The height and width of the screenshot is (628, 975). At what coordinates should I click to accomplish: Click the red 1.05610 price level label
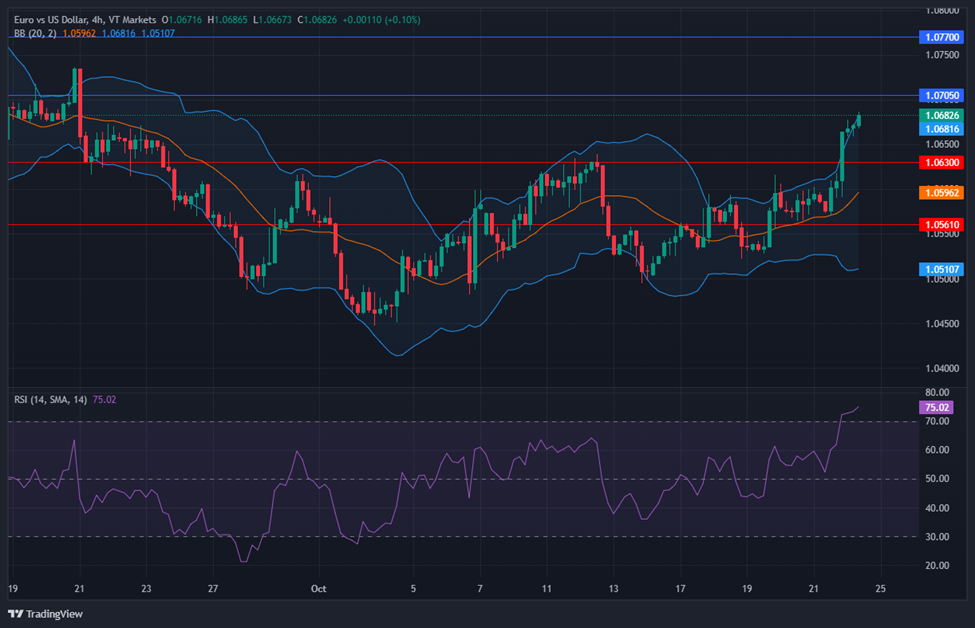[x=941, y=225]
